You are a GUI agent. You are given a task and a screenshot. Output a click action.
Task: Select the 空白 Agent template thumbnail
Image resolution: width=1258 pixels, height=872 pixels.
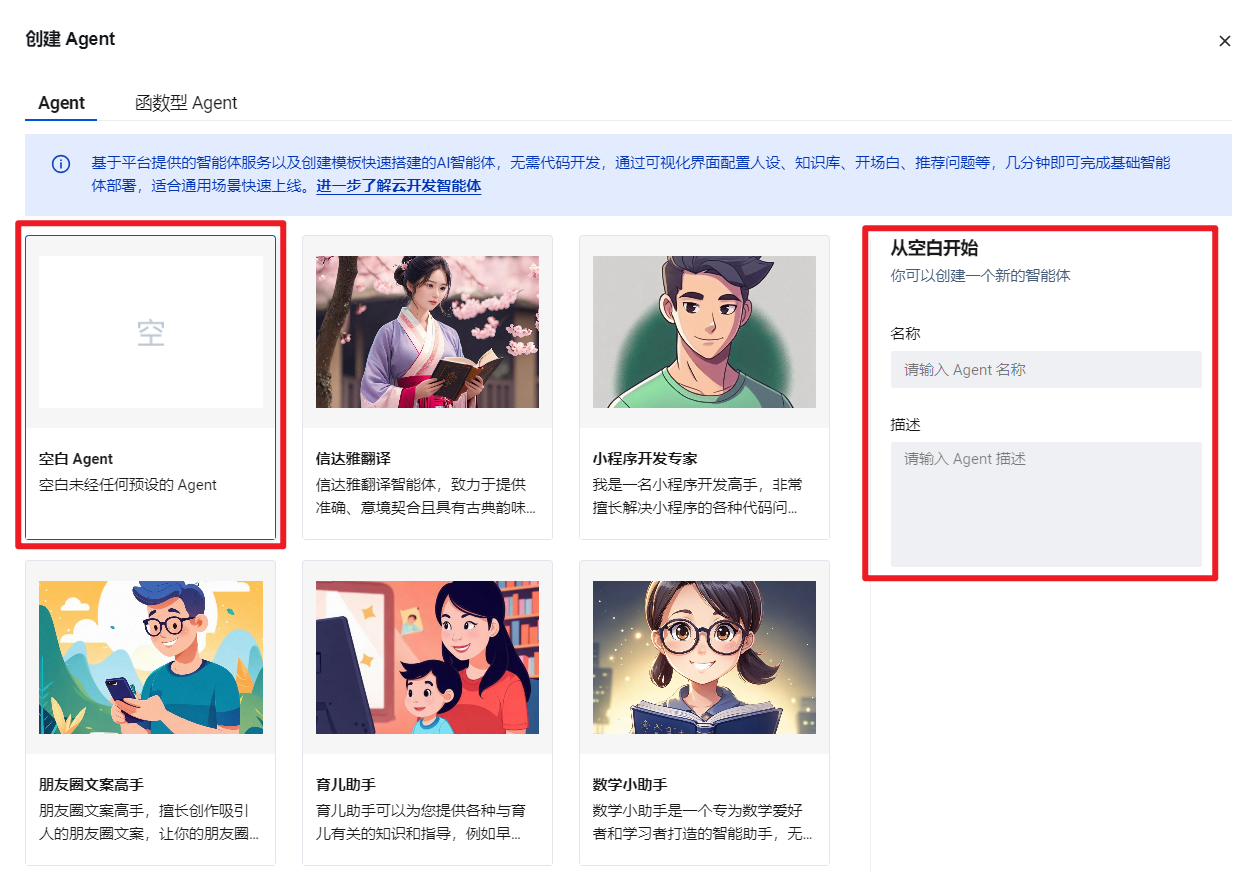[151, 331]
